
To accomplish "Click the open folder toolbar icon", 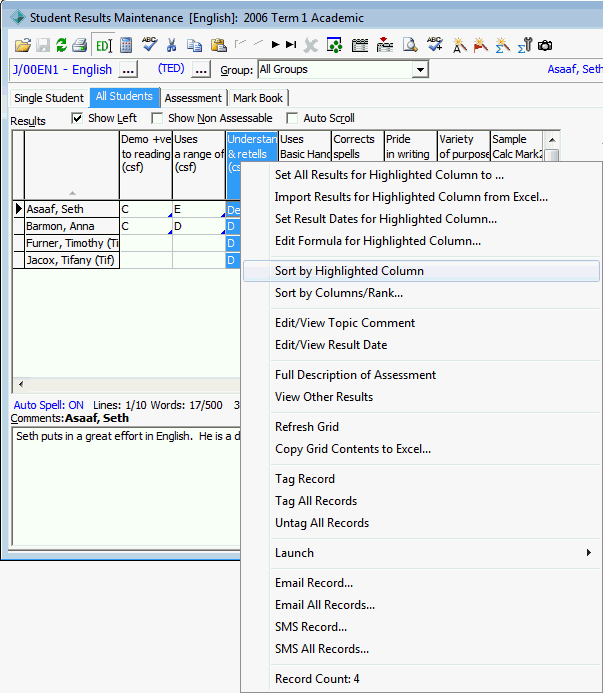I will click(23, 45).
